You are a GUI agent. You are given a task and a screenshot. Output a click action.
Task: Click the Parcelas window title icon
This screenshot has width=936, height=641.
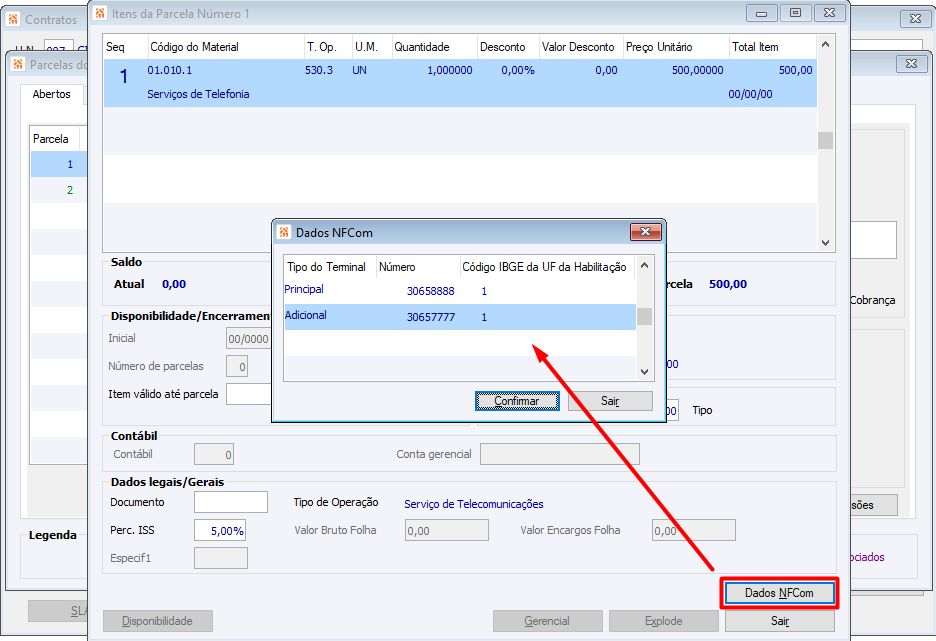pos(18,64)
